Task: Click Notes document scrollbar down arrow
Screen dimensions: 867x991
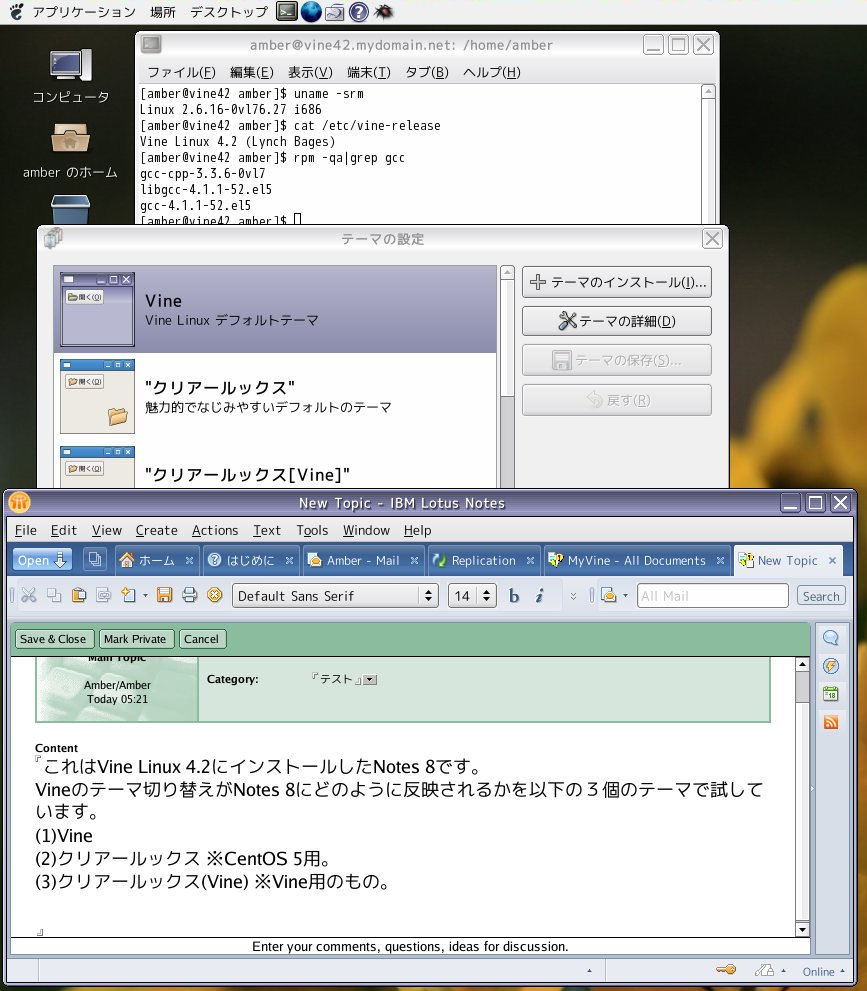Action: [x=802, y=929]
